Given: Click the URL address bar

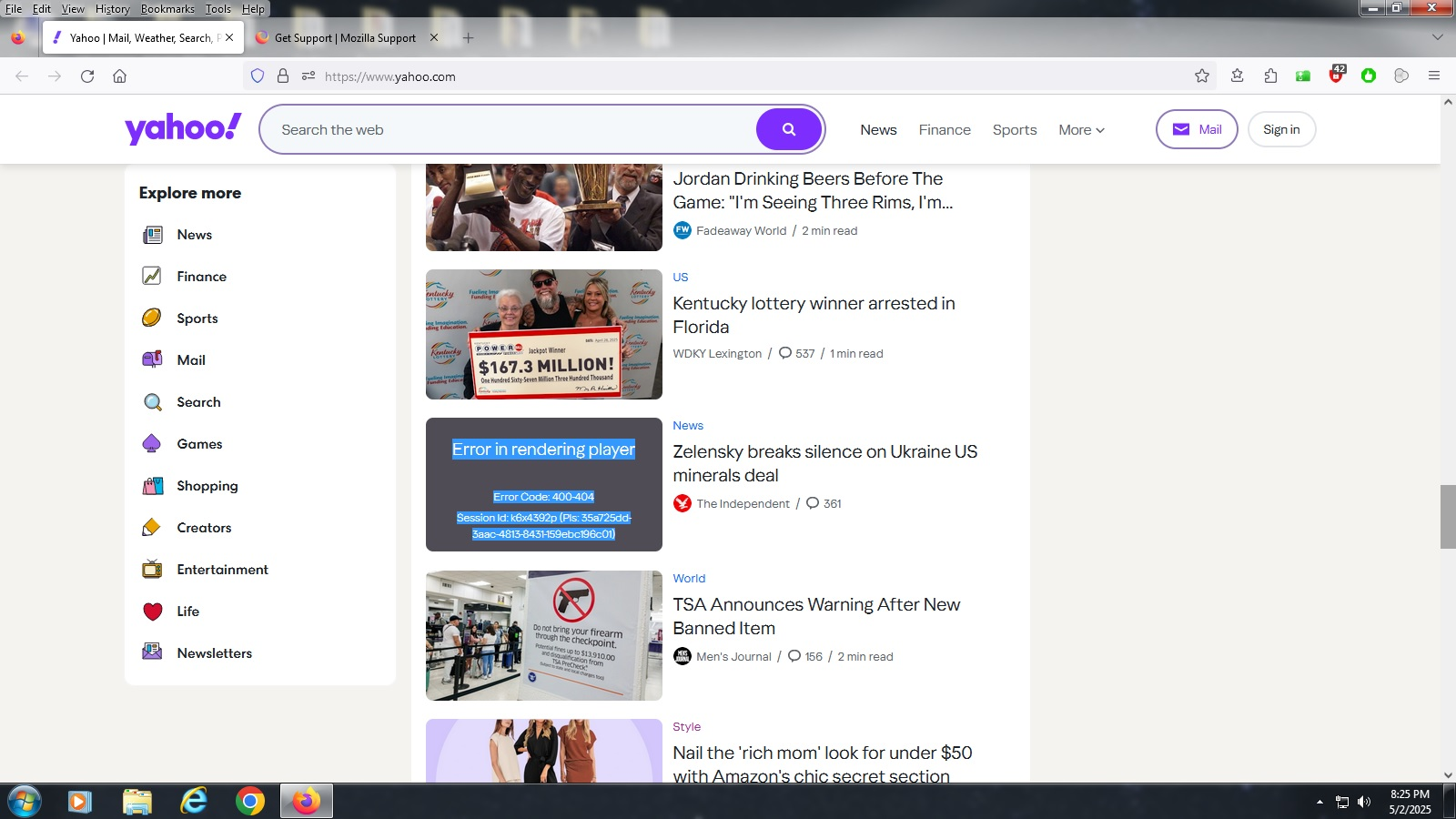Looking at the screenshot, I should pyautogui.click(x=728, y=76).
